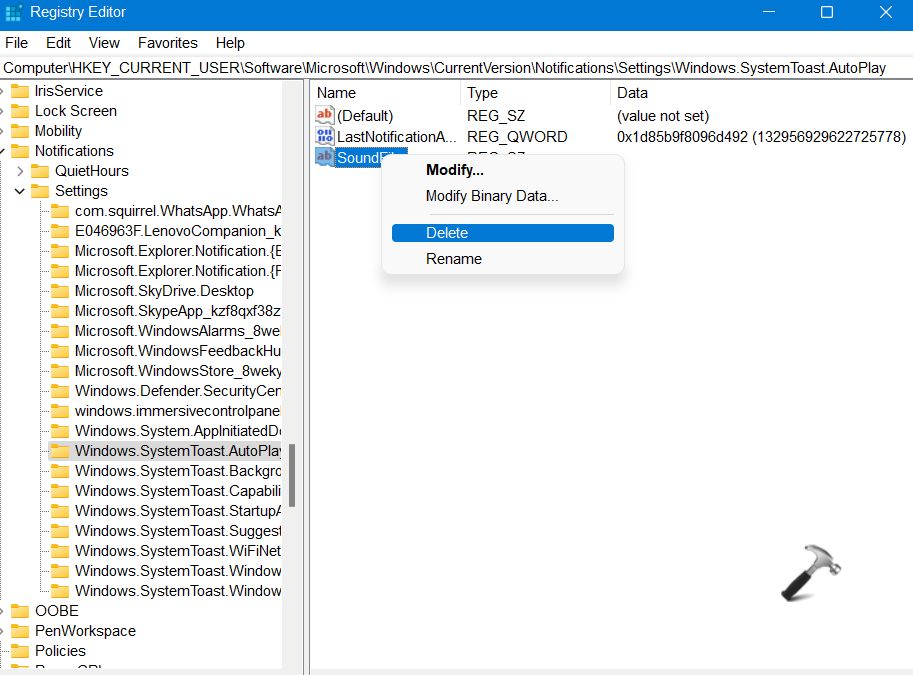Collapse the Settings tree node
The width and height of the screenshot is (913, 675).
click(20, 191)
